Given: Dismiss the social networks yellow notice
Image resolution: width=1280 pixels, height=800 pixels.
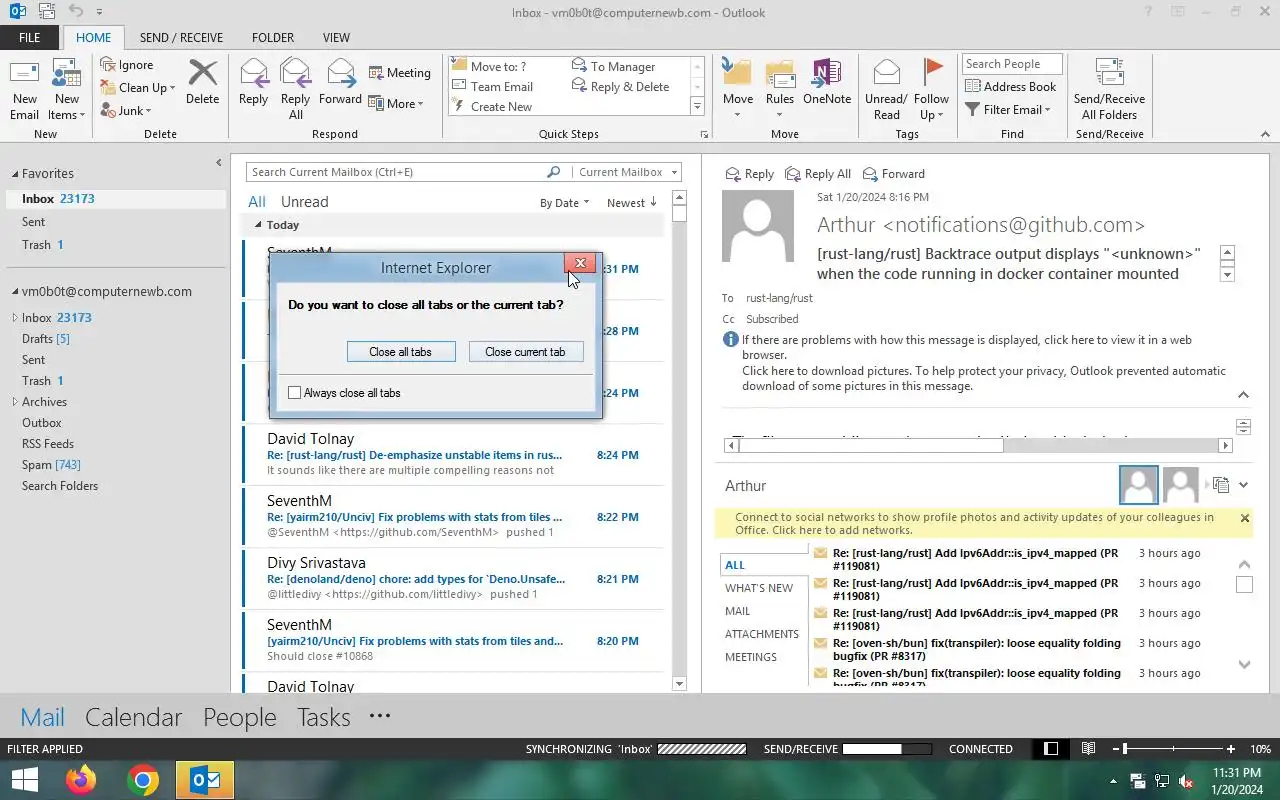Looking at the screenshot, I should 1244,518.
